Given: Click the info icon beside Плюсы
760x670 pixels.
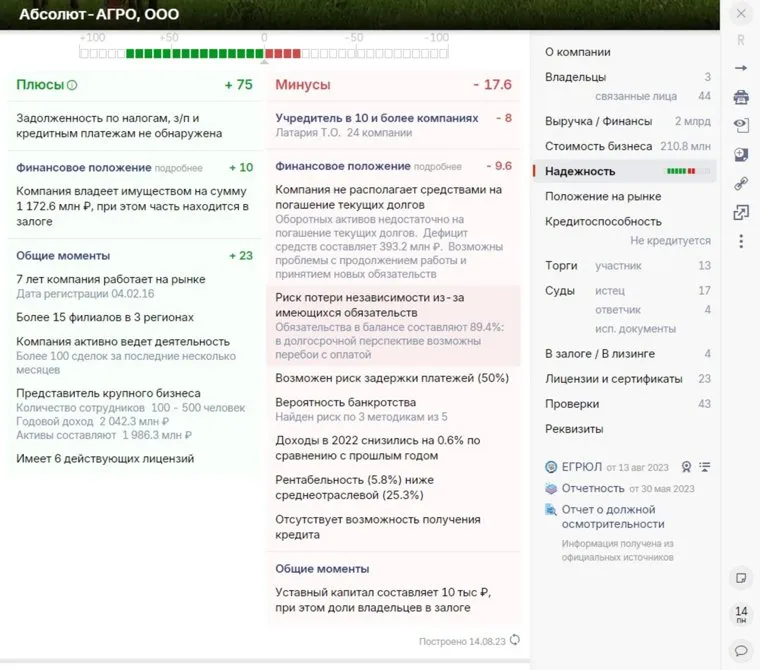Looking at the screenshot, I should (72, 85).
